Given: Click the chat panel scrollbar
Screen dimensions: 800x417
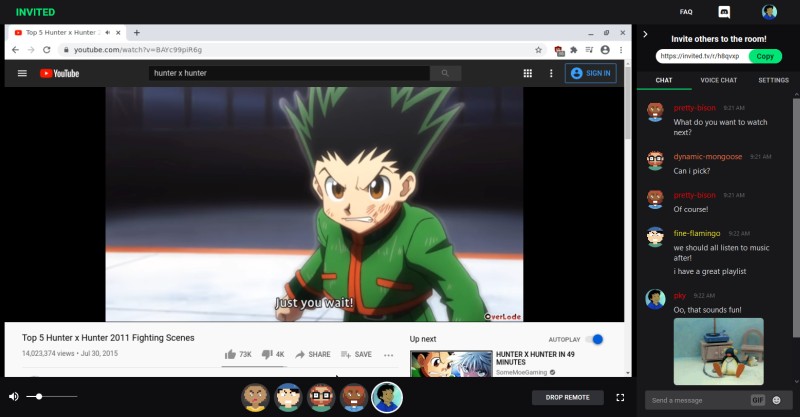Looking at the screenshot, I should pos(796,217).
